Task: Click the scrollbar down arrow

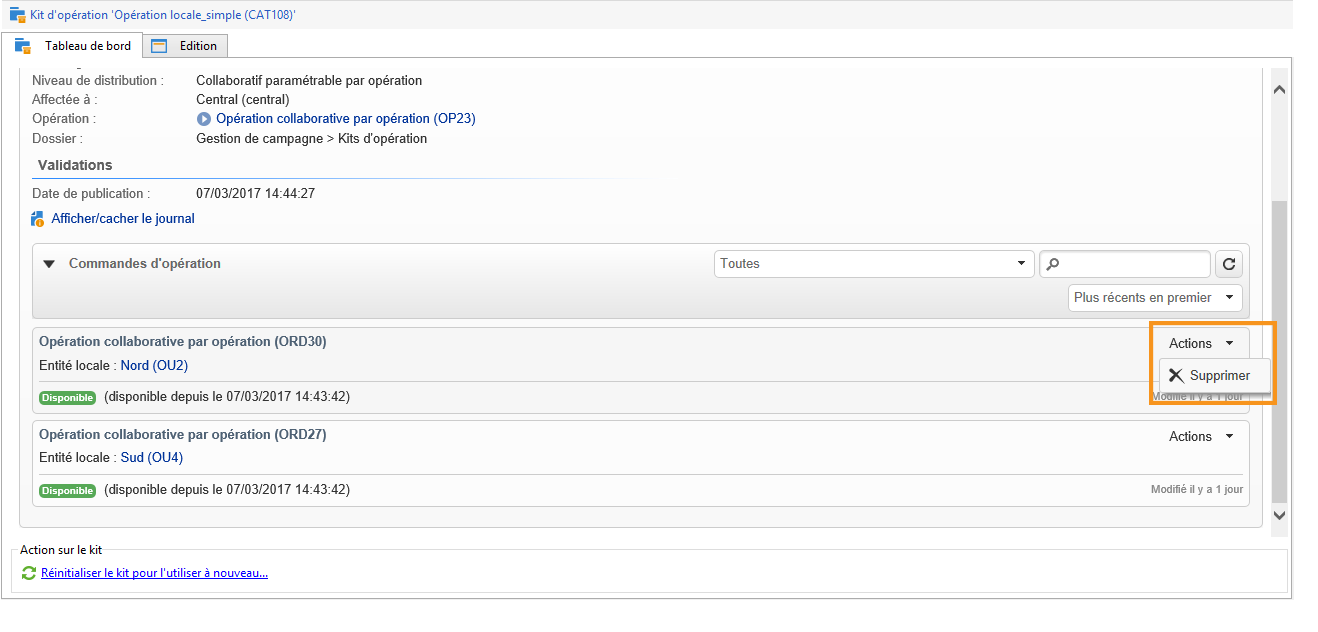Action: (1279, 515)
